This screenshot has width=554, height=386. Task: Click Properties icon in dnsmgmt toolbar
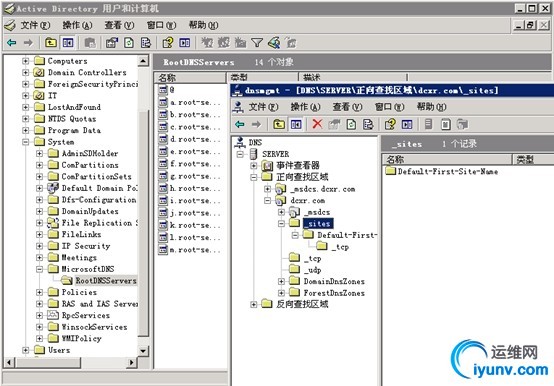click(x=334, y=124)
